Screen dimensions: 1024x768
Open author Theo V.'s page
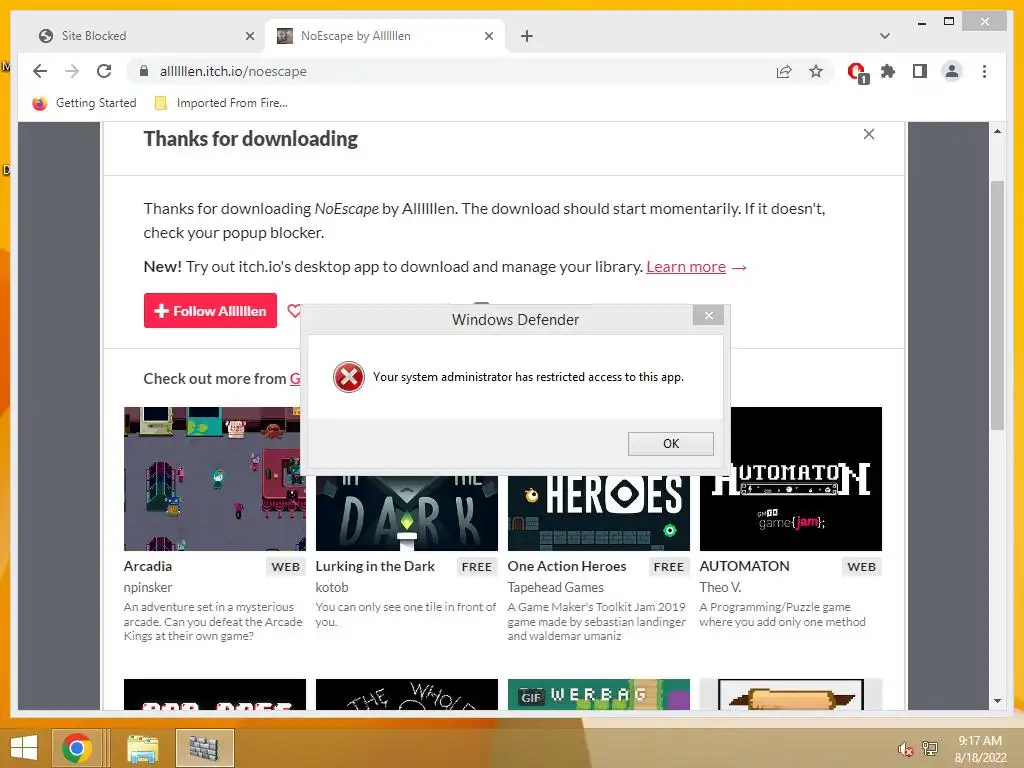coord(720,587)
